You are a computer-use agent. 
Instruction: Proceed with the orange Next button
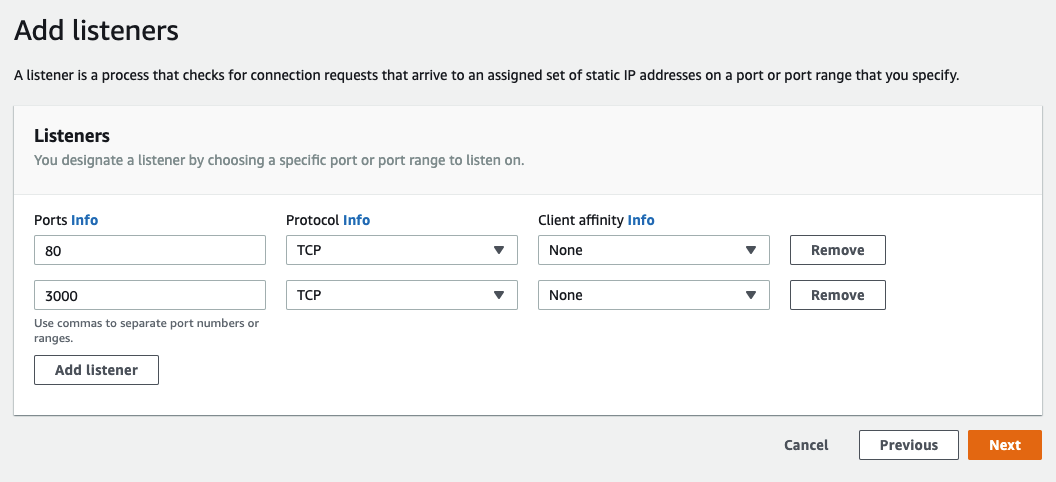pos(1004,445)
